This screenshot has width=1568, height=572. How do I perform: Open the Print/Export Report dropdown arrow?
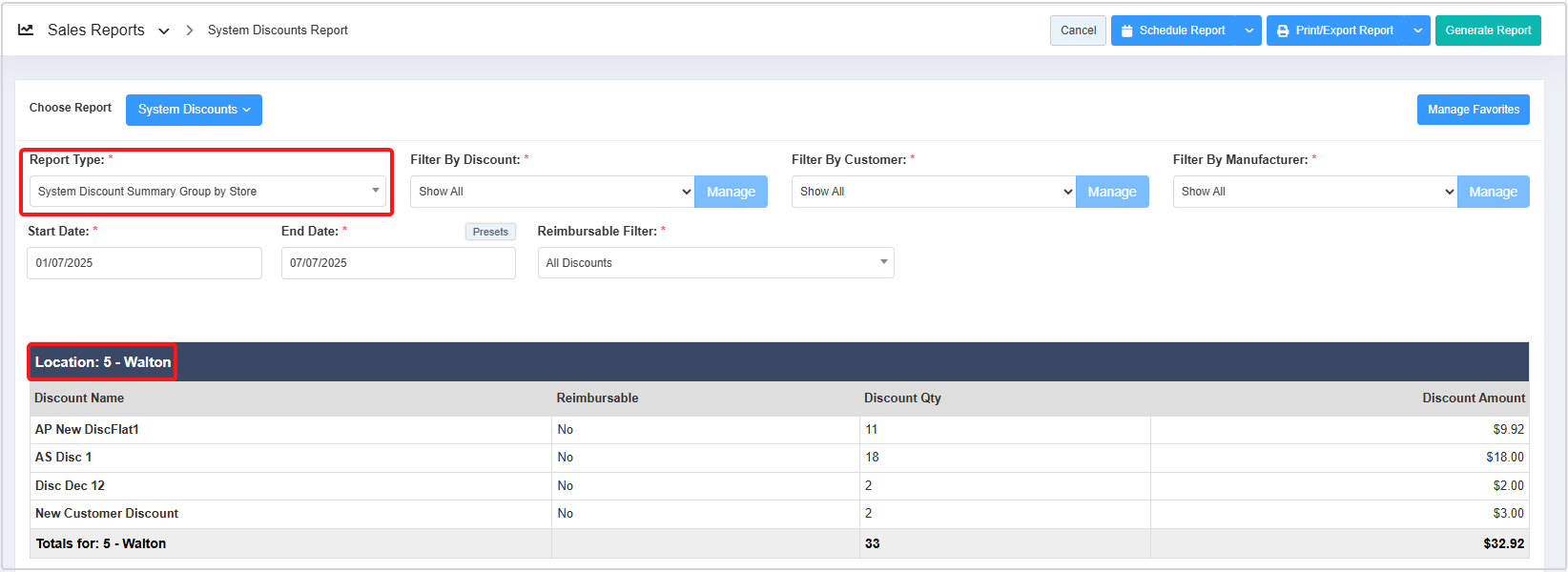pos(1417,31)
